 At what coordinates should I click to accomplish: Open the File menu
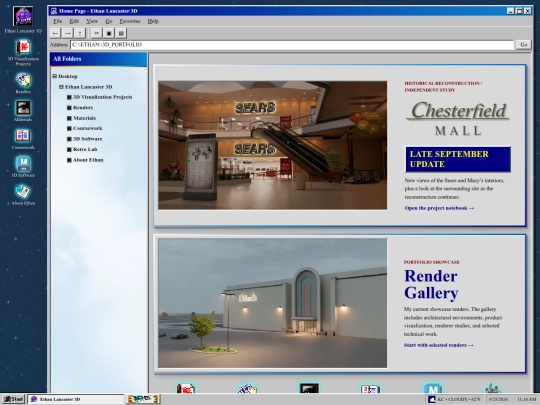point(58,21)
